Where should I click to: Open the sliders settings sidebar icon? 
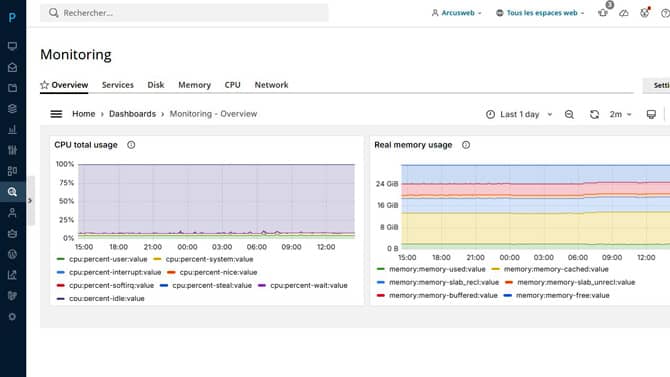12,150
